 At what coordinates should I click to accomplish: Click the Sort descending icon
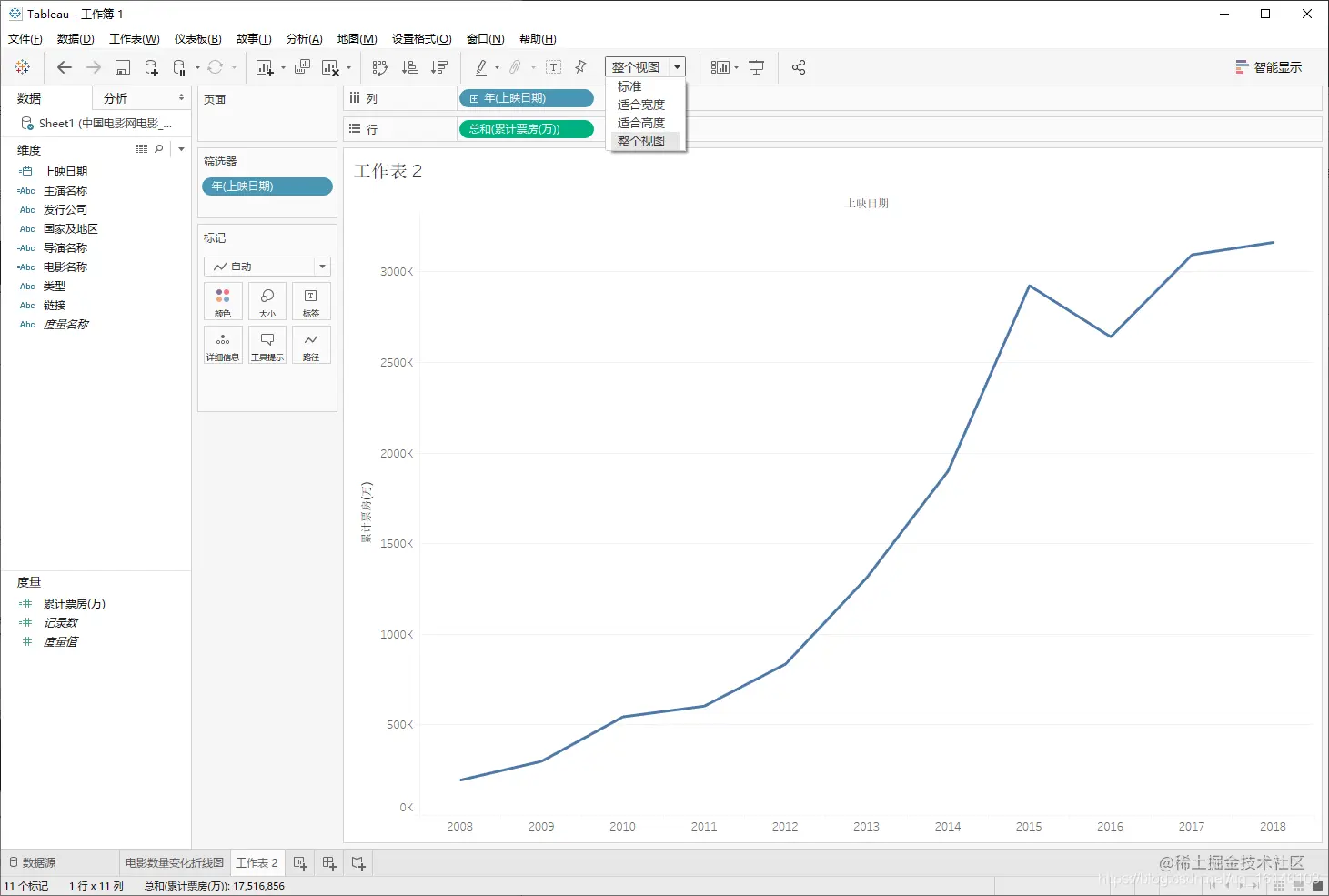click(x=439, y=67)
